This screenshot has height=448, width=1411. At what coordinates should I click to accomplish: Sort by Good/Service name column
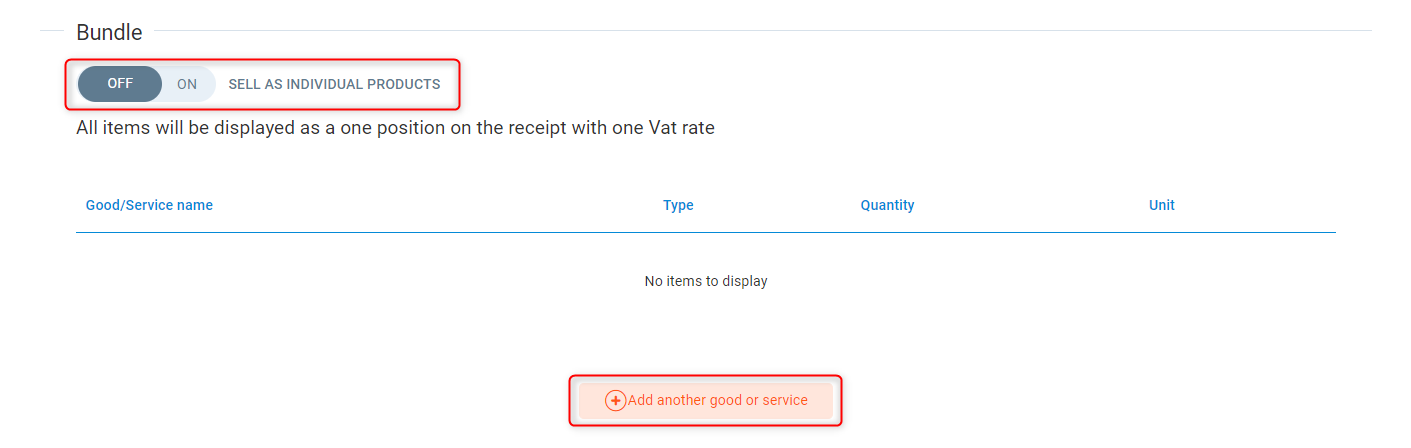[x=149, y=205]
